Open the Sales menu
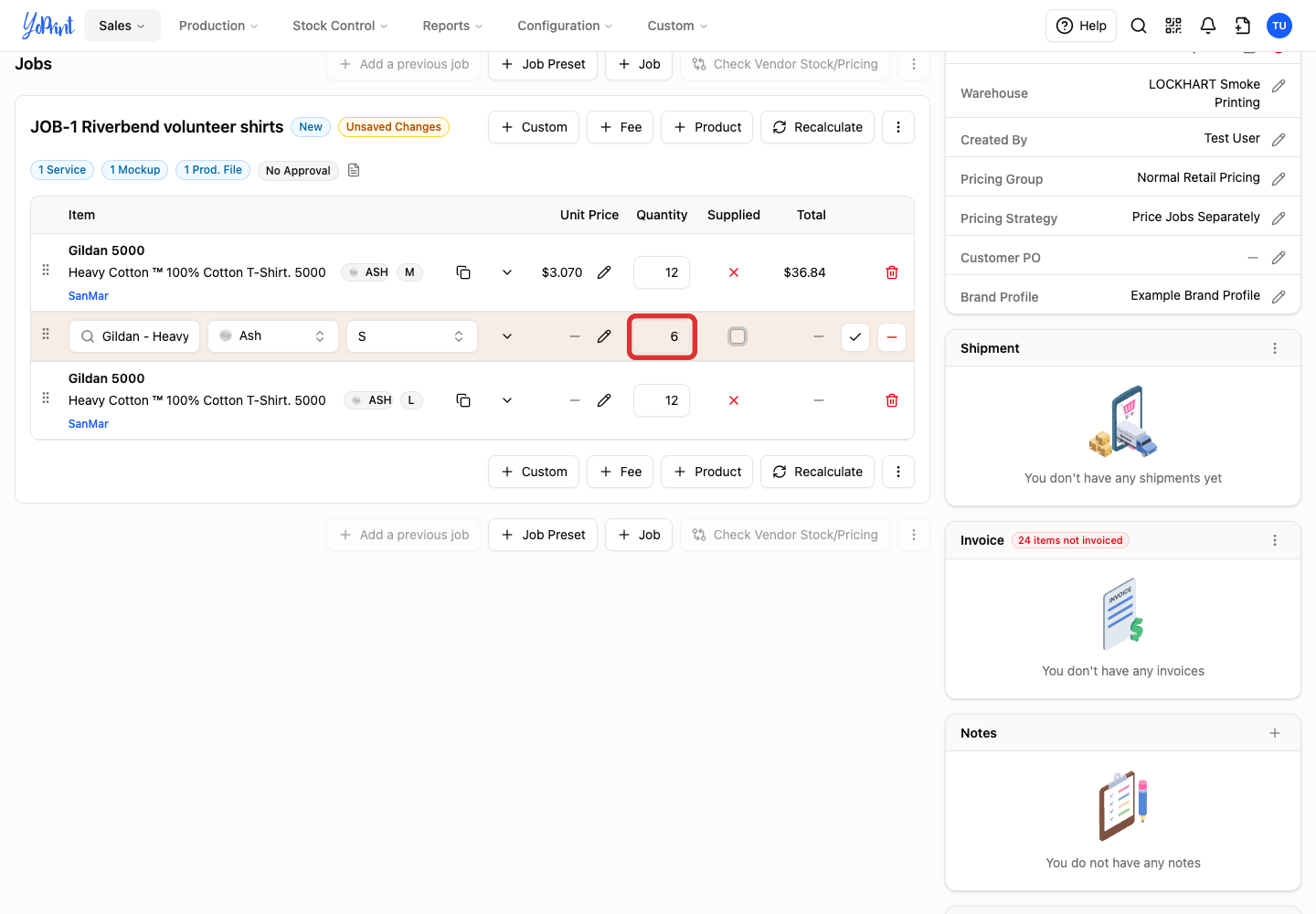Screen dimensions: 1316x914 (122, 26)
